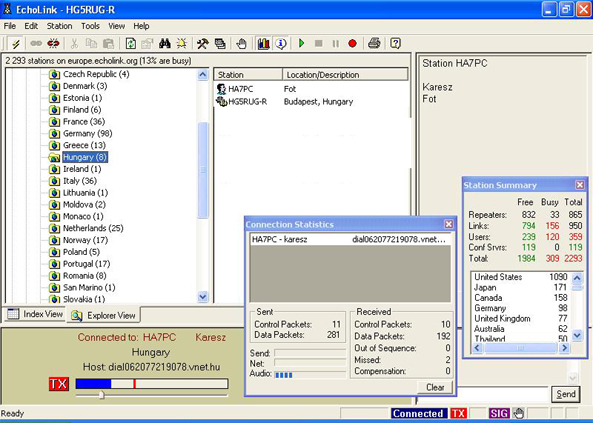Click the red TX indicator beside audio meter

(59, 384)
